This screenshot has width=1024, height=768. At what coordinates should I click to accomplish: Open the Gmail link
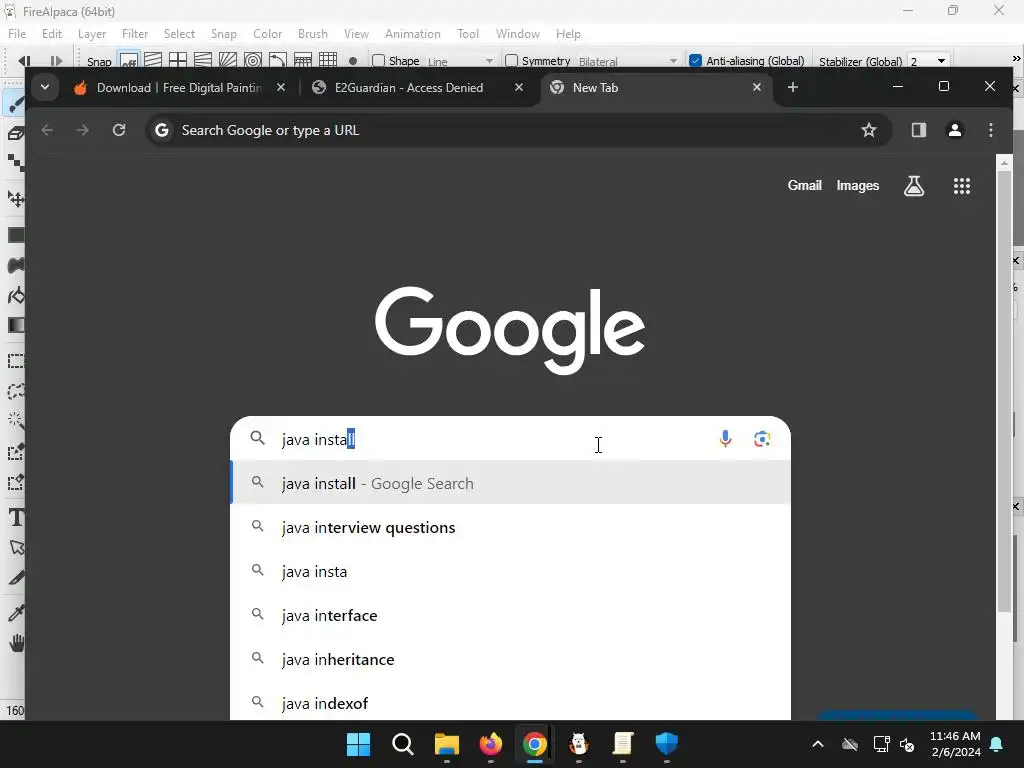[804, 185]
